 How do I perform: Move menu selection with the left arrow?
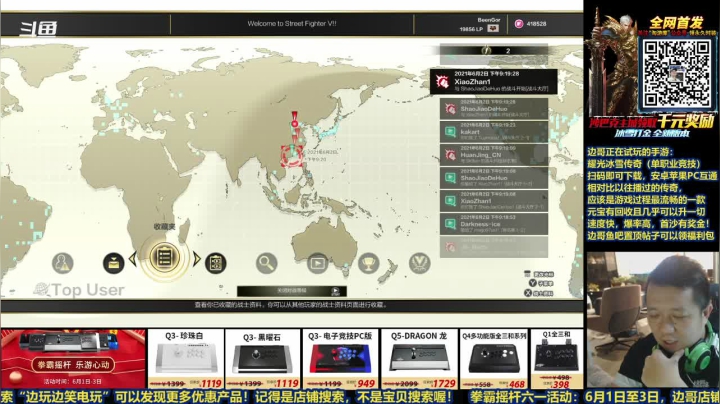point(133,259)
